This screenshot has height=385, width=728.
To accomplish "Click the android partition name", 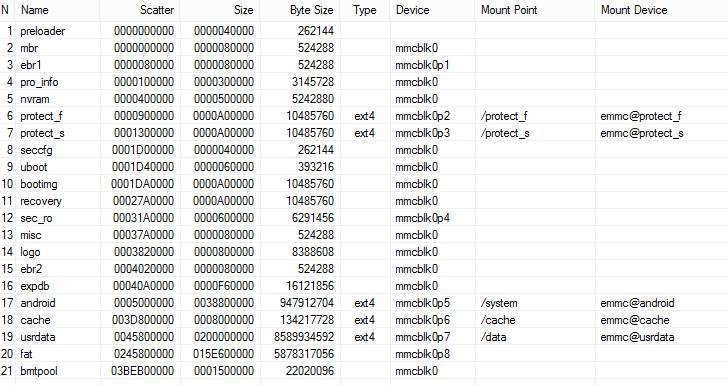I will (38, 303).
